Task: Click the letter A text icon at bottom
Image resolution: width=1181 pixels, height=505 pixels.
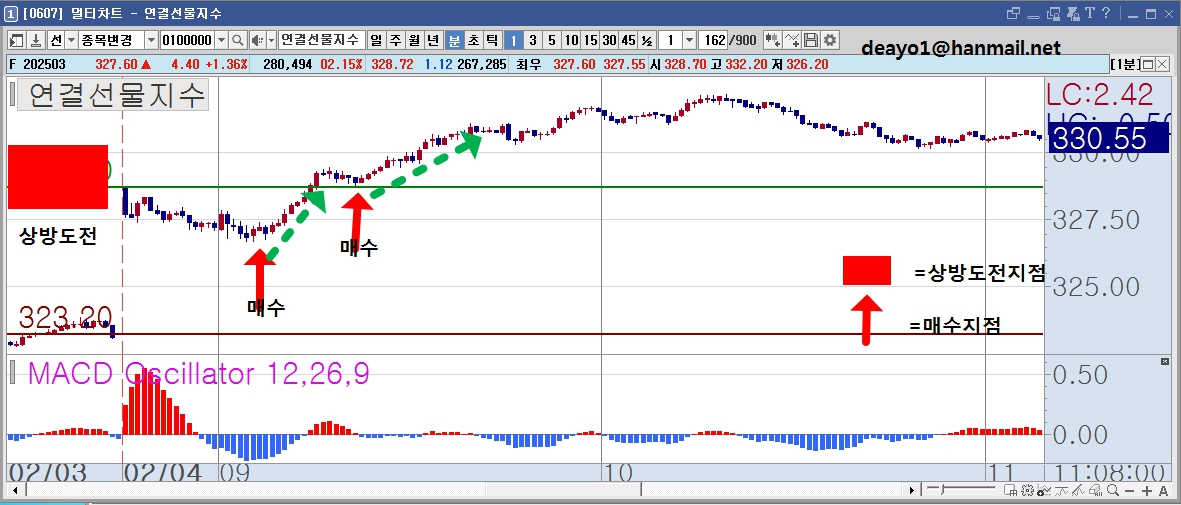Action: (1163, 491)
